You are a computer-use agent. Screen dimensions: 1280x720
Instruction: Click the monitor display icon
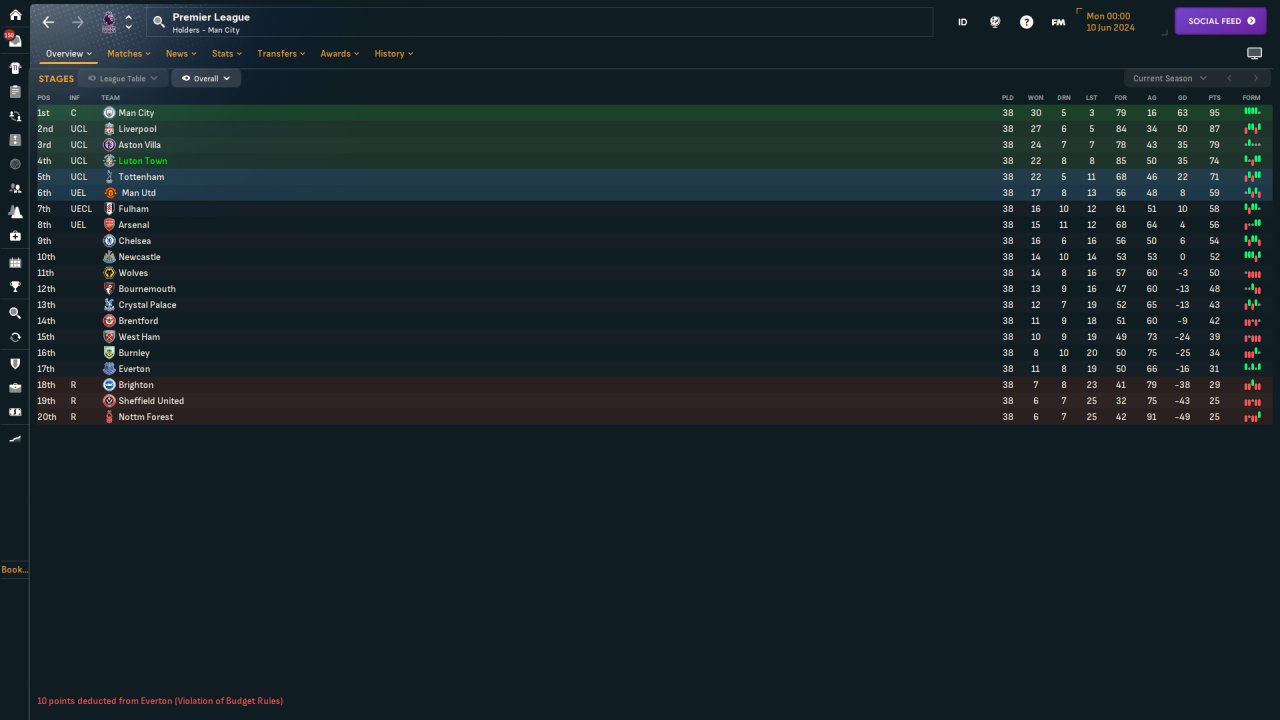[x=1254, y=53]
